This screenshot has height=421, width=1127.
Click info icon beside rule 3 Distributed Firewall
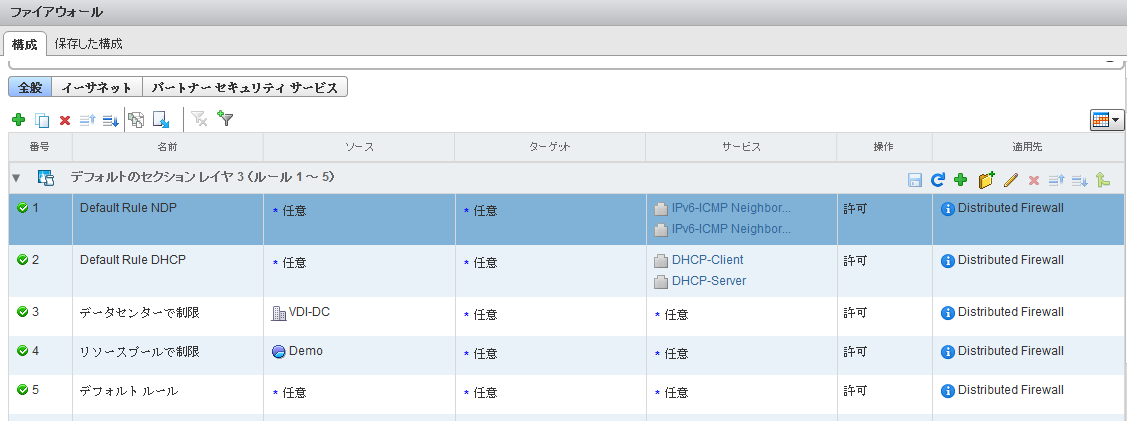click(948, 313)
